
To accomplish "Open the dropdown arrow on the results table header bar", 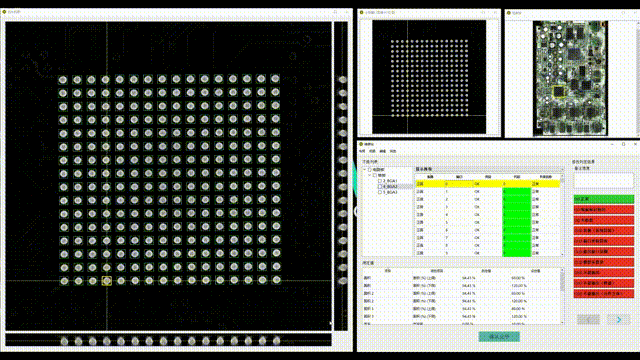I will click(562, 169).
